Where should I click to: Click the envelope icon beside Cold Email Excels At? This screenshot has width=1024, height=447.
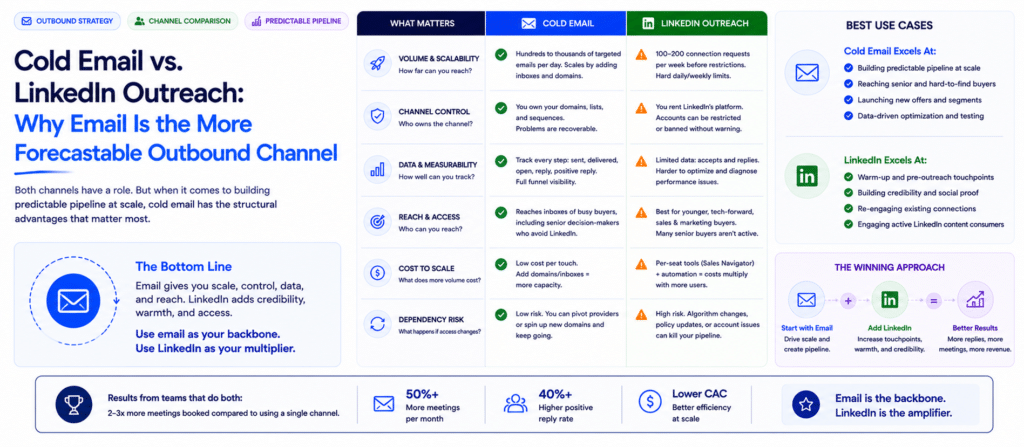click(x=807, y=72)
